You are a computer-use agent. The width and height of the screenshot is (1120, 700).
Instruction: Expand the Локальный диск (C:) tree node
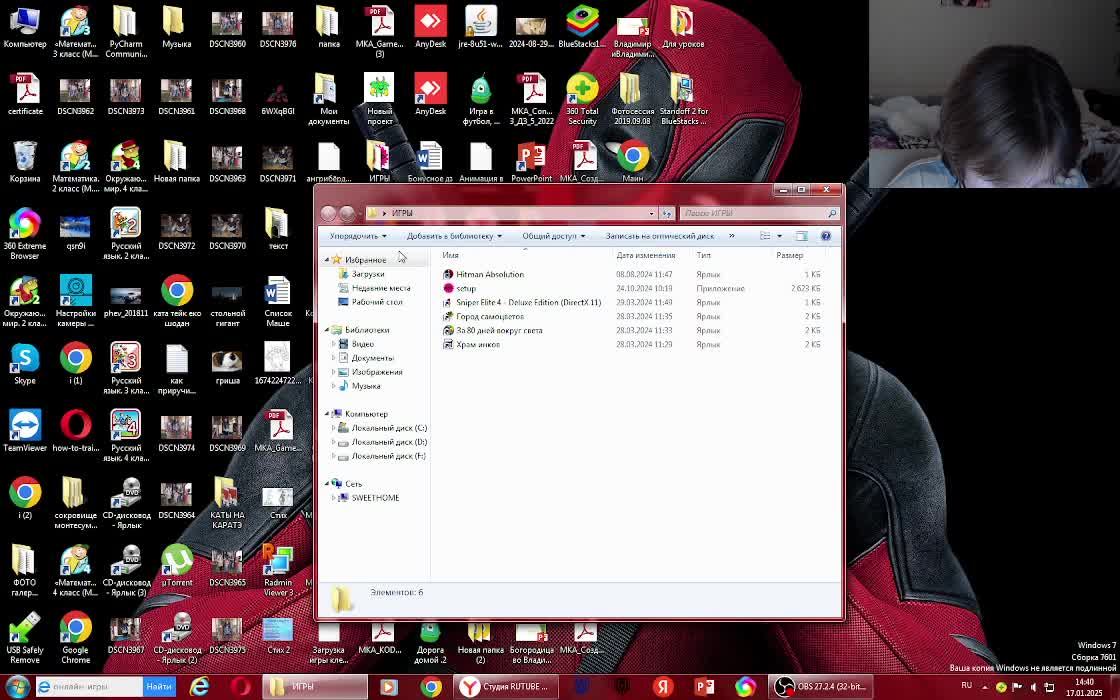[334, 428]
